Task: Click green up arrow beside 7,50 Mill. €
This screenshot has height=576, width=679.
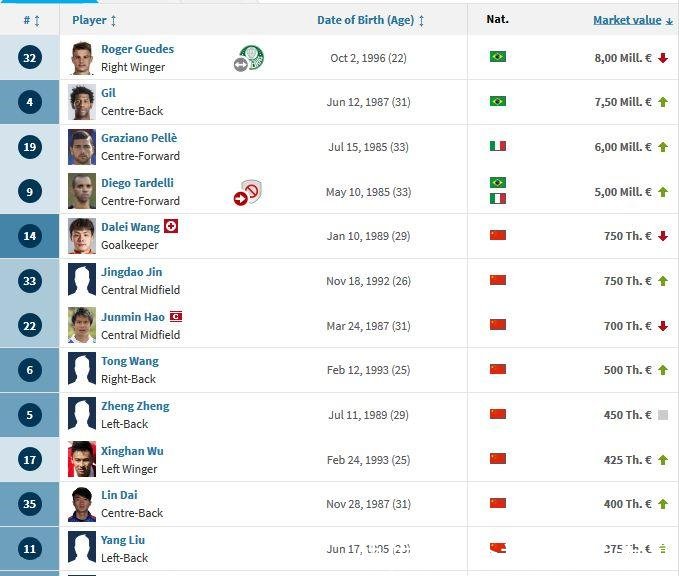Action: (x=663, y=102)
